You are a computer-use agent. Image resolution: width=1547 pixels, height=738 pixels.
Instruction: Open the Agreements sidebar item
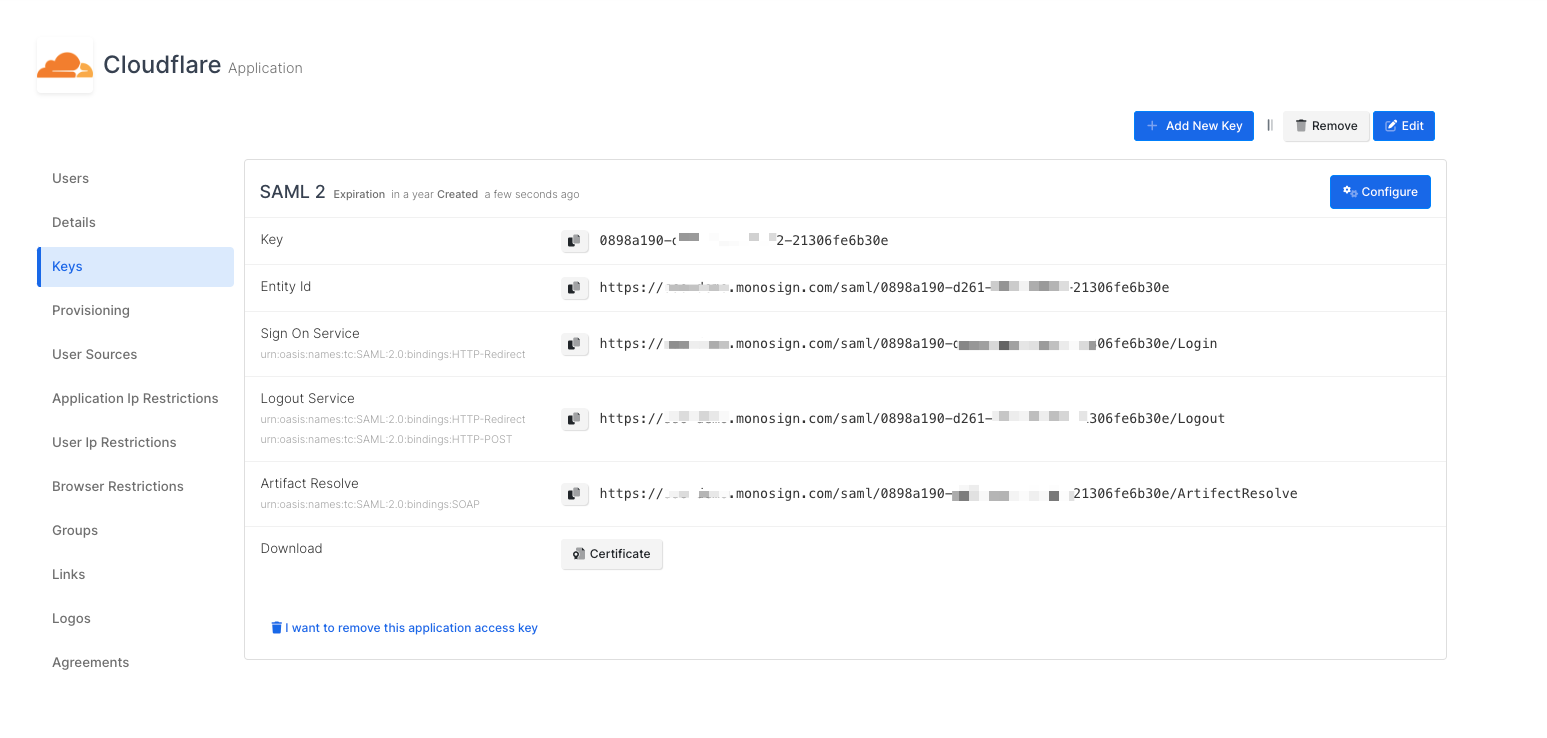(x=91, y=663)
